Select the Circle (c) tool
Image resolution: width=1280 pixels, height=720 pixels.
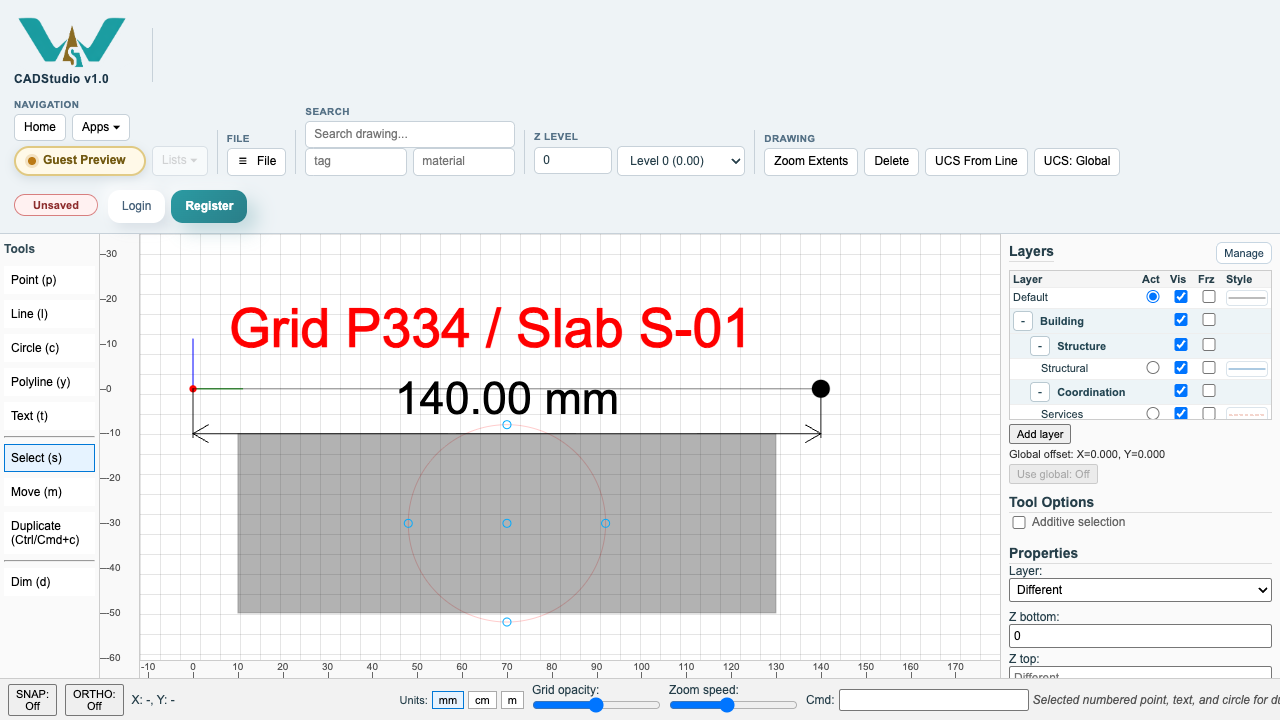click(49, 348)
